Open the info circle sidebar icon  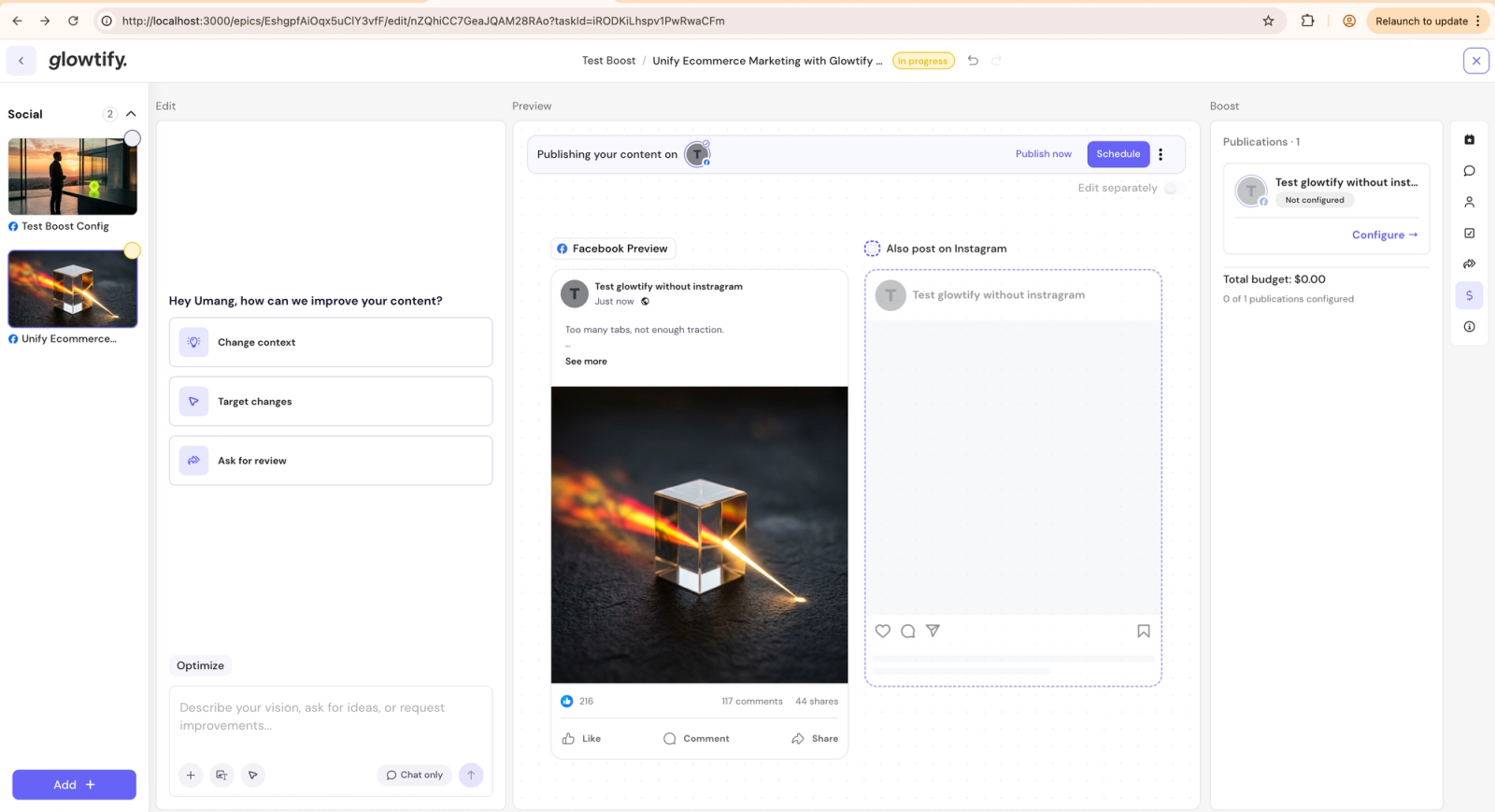[1469, 327]
